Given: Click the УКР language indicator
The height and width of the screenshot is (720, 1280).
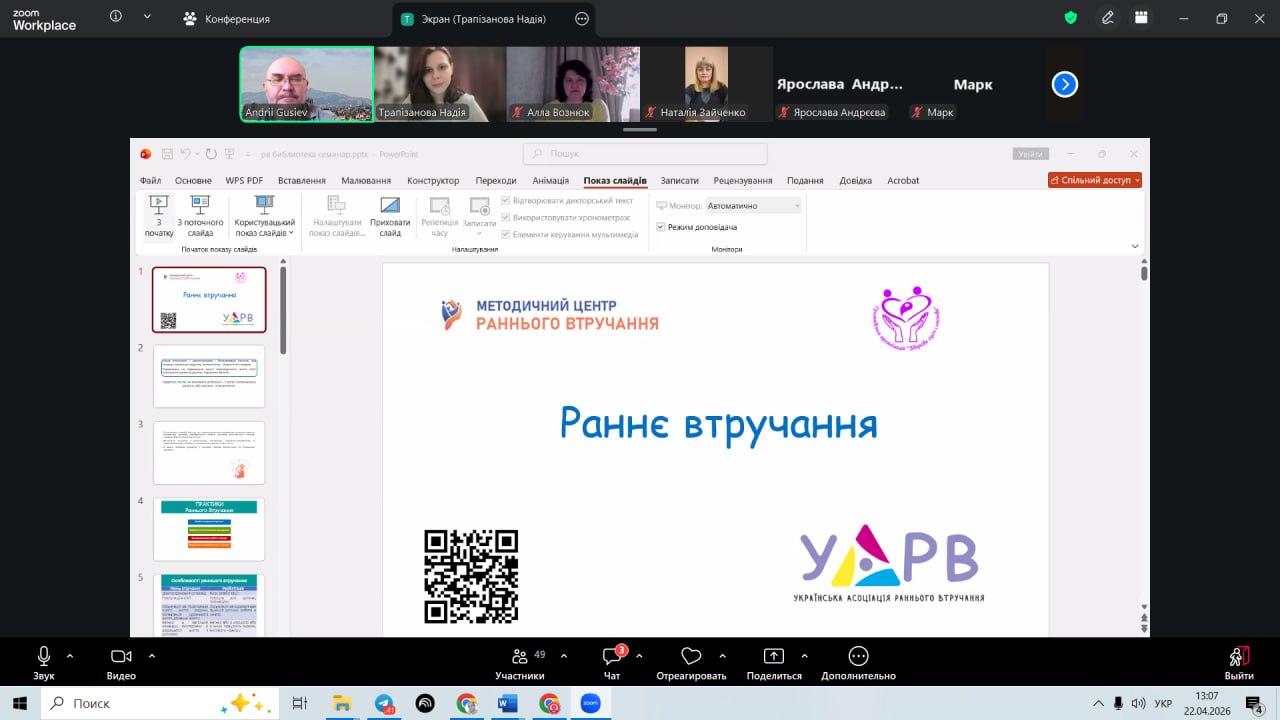Looking at the screenshot, I should (1163, 703).
